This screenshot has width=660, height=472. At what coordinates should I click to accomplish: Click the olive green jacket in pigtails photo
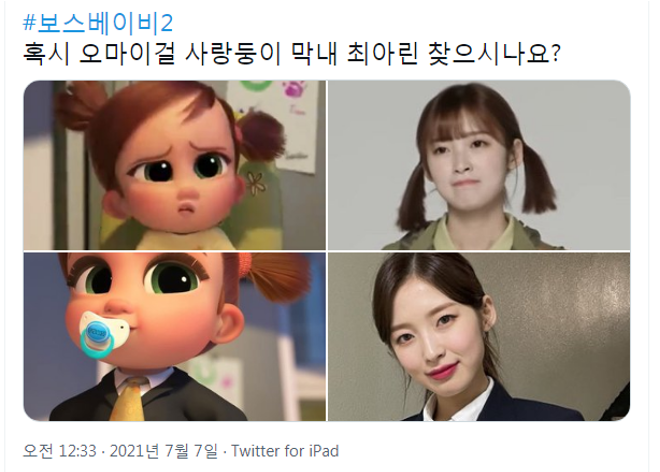pos(476,236)
